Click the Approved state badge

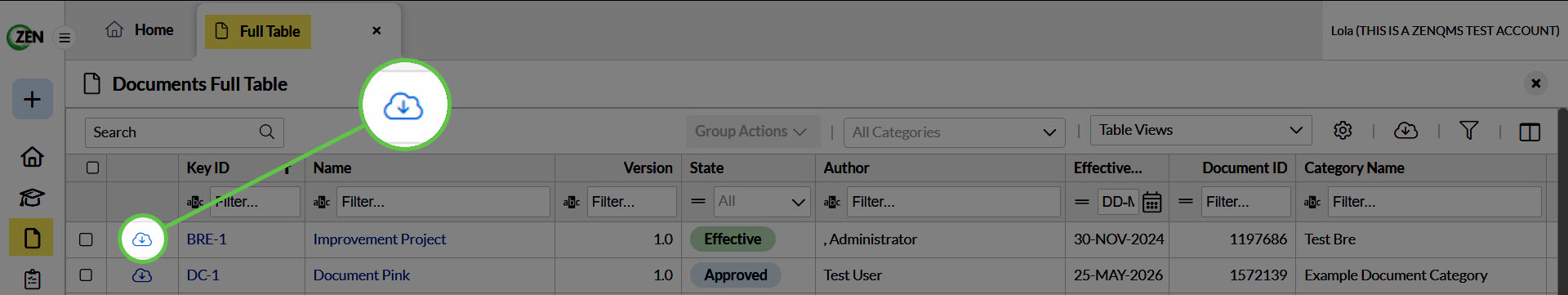736,275
